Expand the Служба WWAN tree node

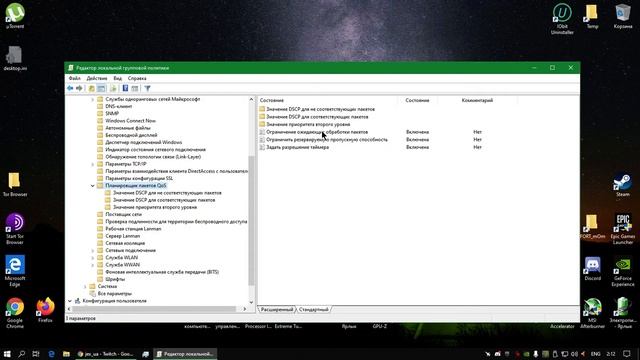[93, 265]
